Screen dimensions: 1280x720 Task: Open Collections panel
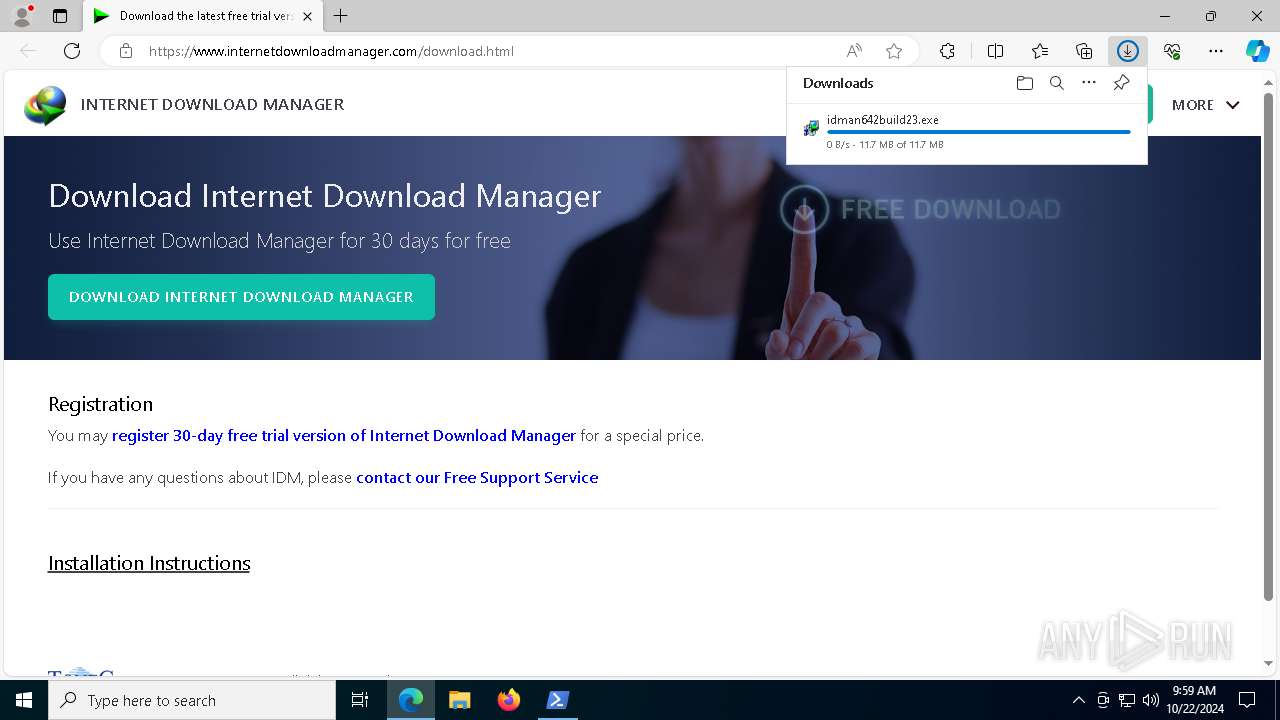click(x=1084, y=51)
